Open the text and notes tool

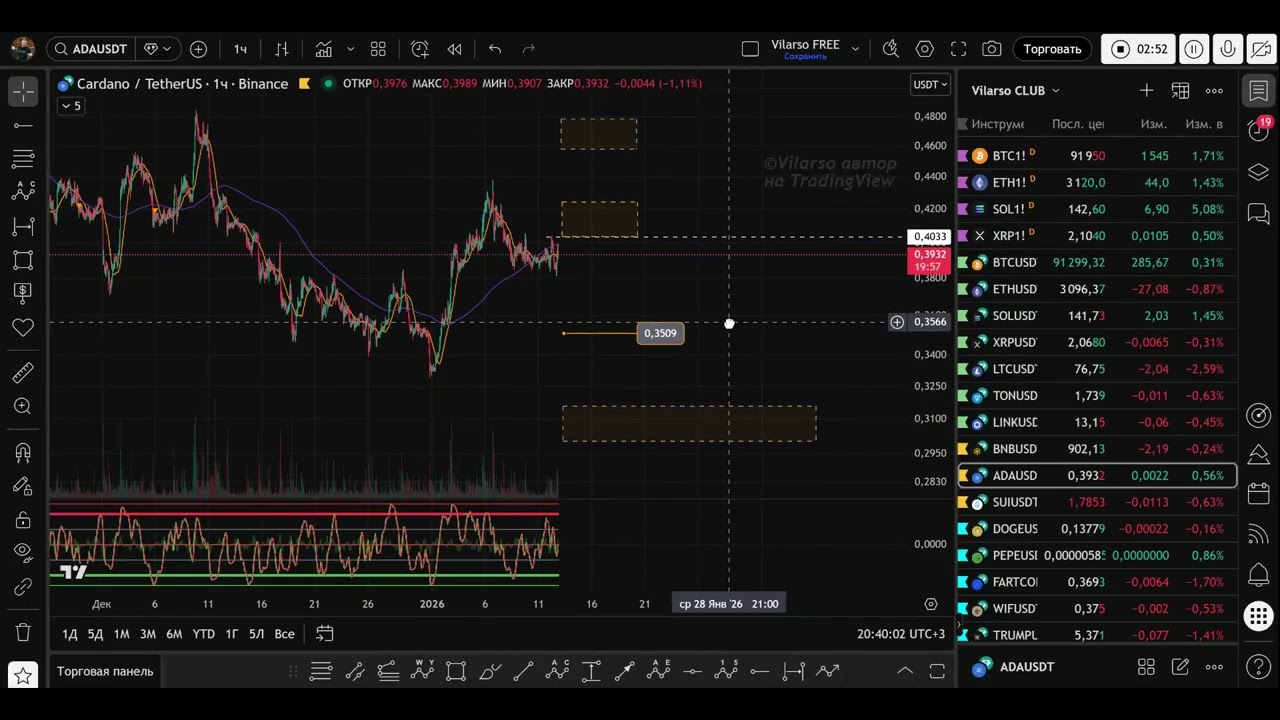[x=23, y=293]
